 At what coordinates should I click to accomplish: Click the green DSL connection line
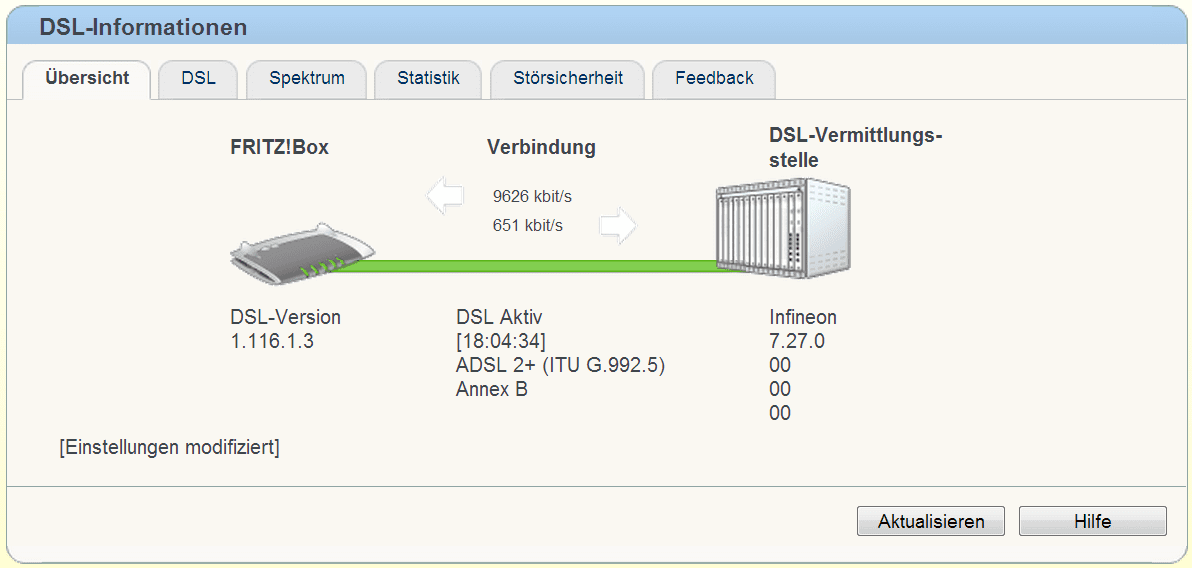(x=540, y=265)
